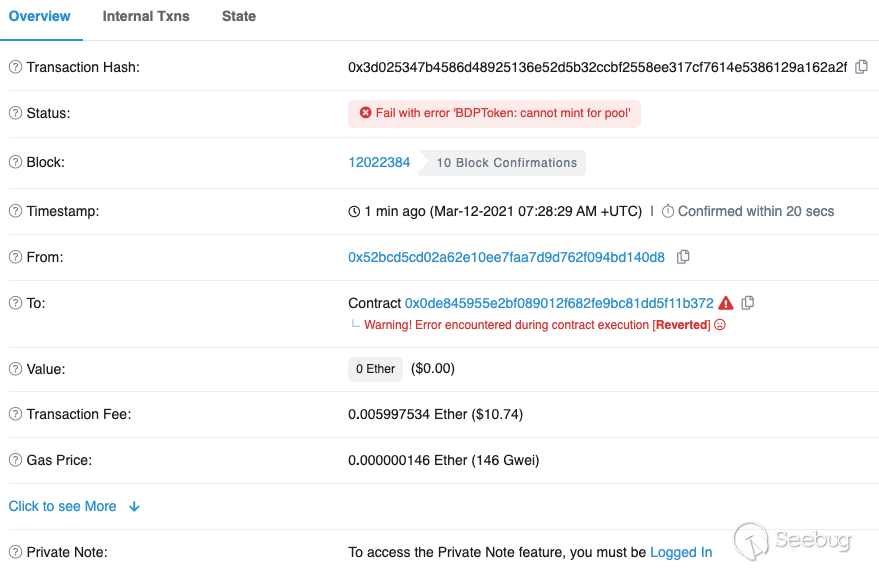879x568 pixels.
Task: Click the help icon beside Transaction Hash
Action: pyautogui.click(x=15, y=67)
